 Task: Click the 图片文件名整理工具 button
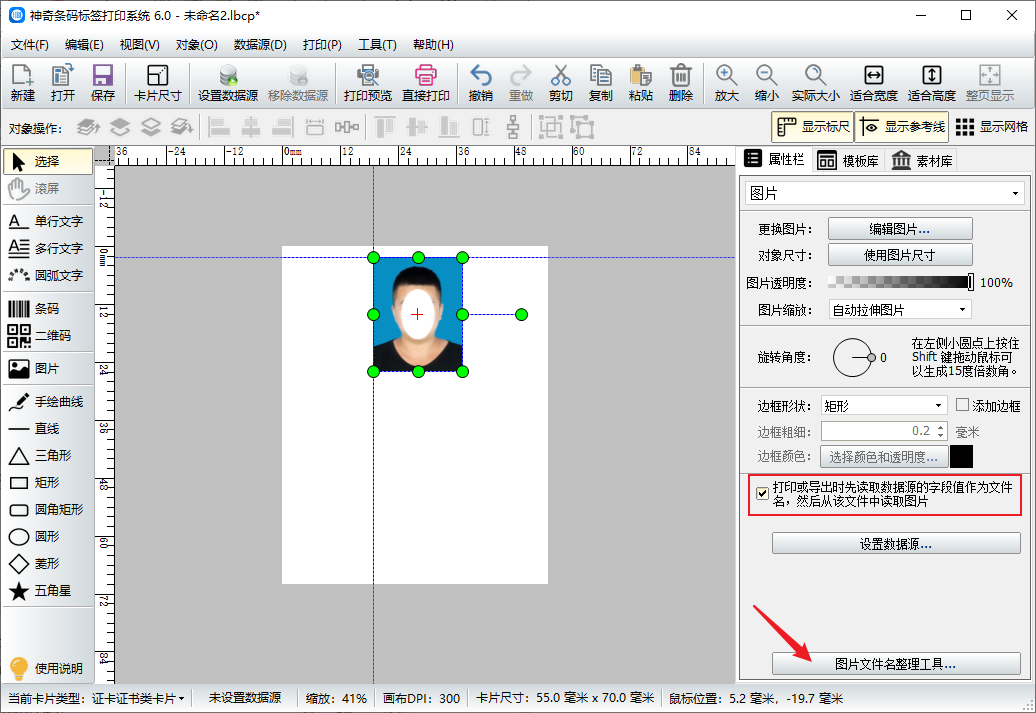[x=895, y=663]
